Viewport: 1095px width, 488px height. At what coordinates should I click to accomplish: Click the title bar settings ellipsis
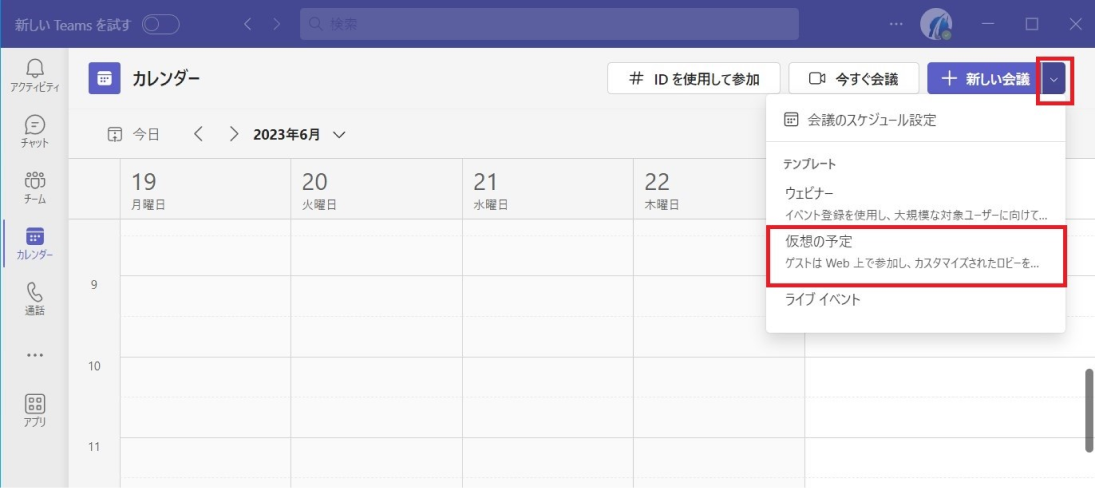coord(896,24)
